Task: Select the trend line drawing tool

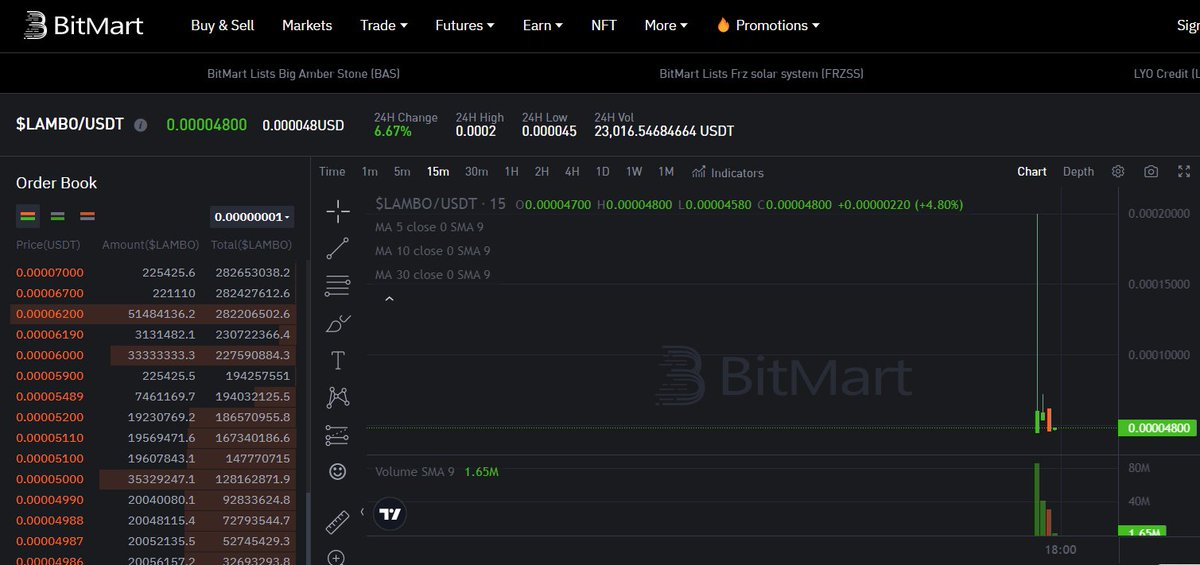Action: click(x=338, y=247)
